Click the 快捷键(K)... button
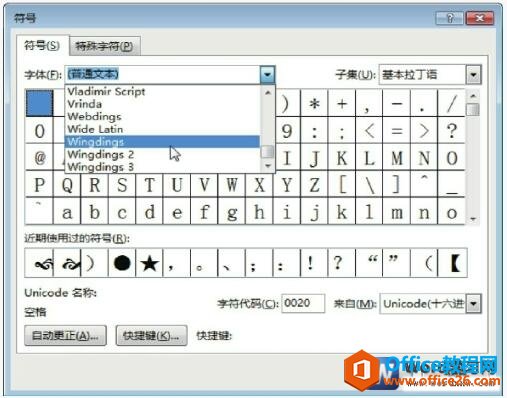This screenshot has width=507, height=398. 151,335
